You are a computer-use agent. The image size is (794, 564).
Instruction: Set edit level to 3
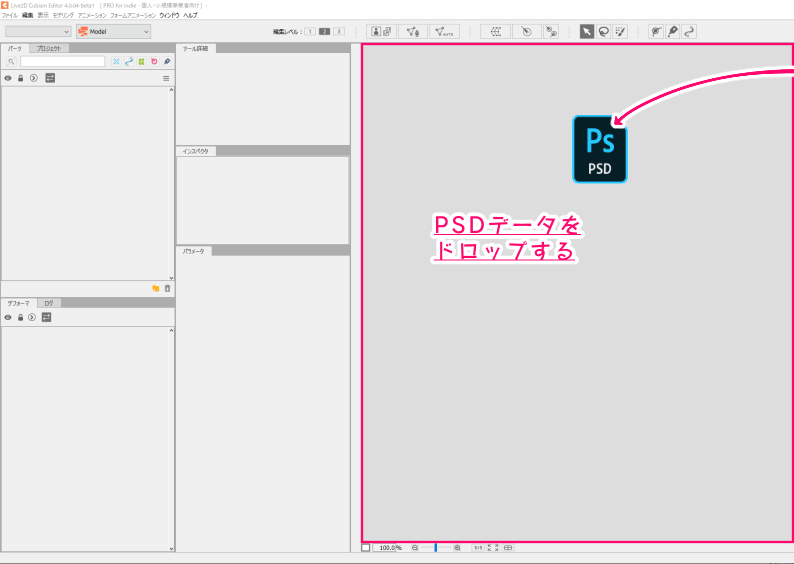[x=339, y=31]
